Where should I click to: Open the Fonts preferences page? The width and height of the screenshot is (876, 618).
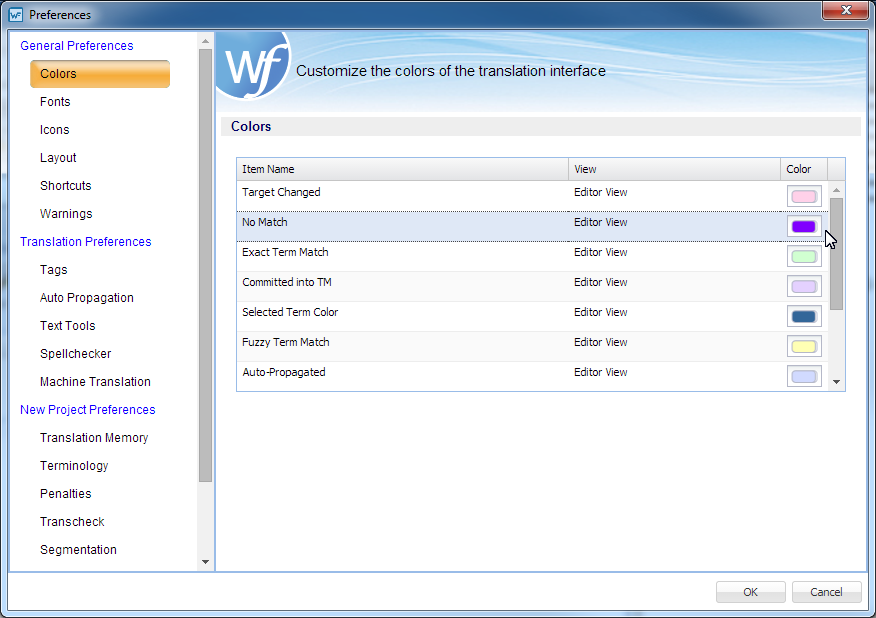[x=55, y=102]
